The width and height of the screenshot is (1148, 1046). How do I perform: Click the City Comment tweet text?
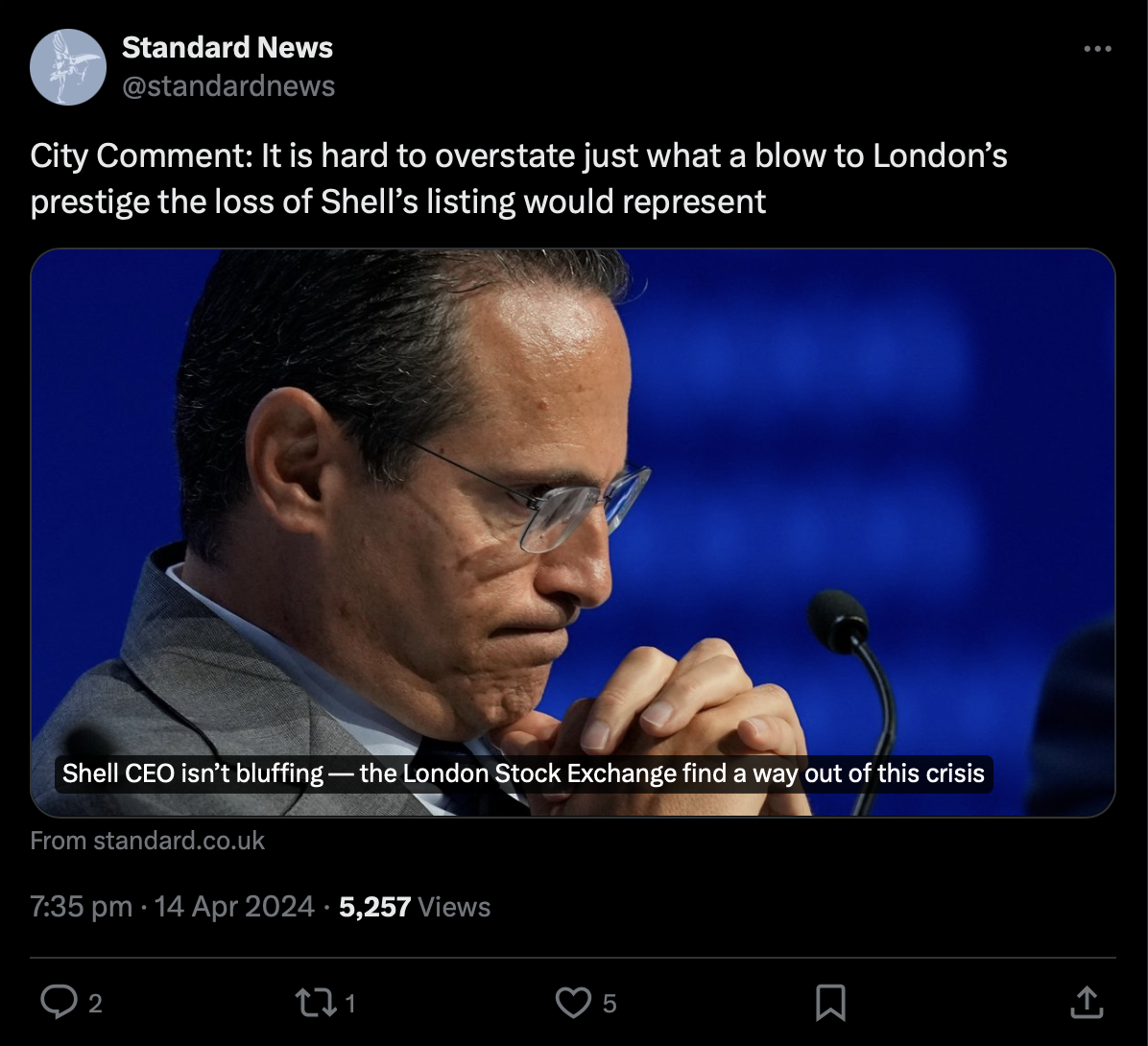click(518, 178)
